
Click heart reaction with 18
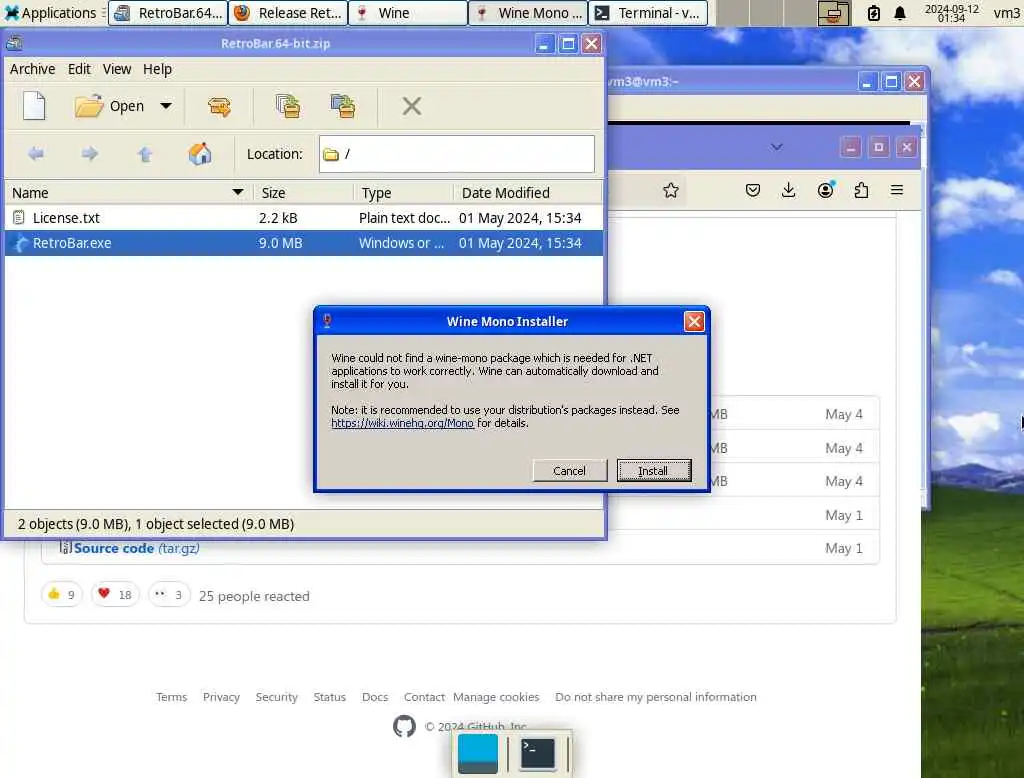(x=115, y=594)
